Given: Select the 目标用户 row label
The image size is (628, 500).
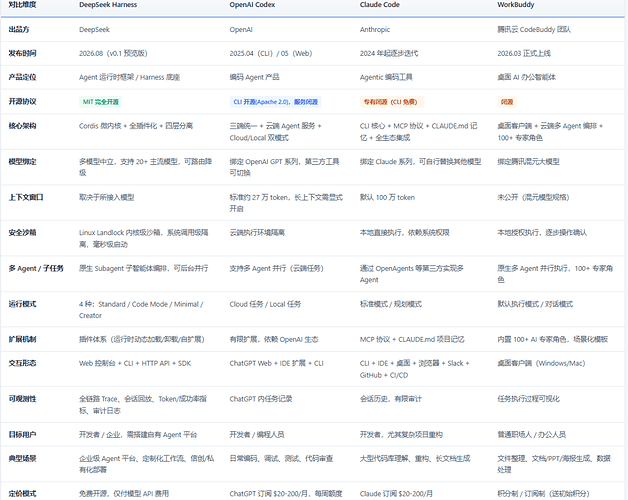Looking at the screenshot, I should [x=22, y=434].
